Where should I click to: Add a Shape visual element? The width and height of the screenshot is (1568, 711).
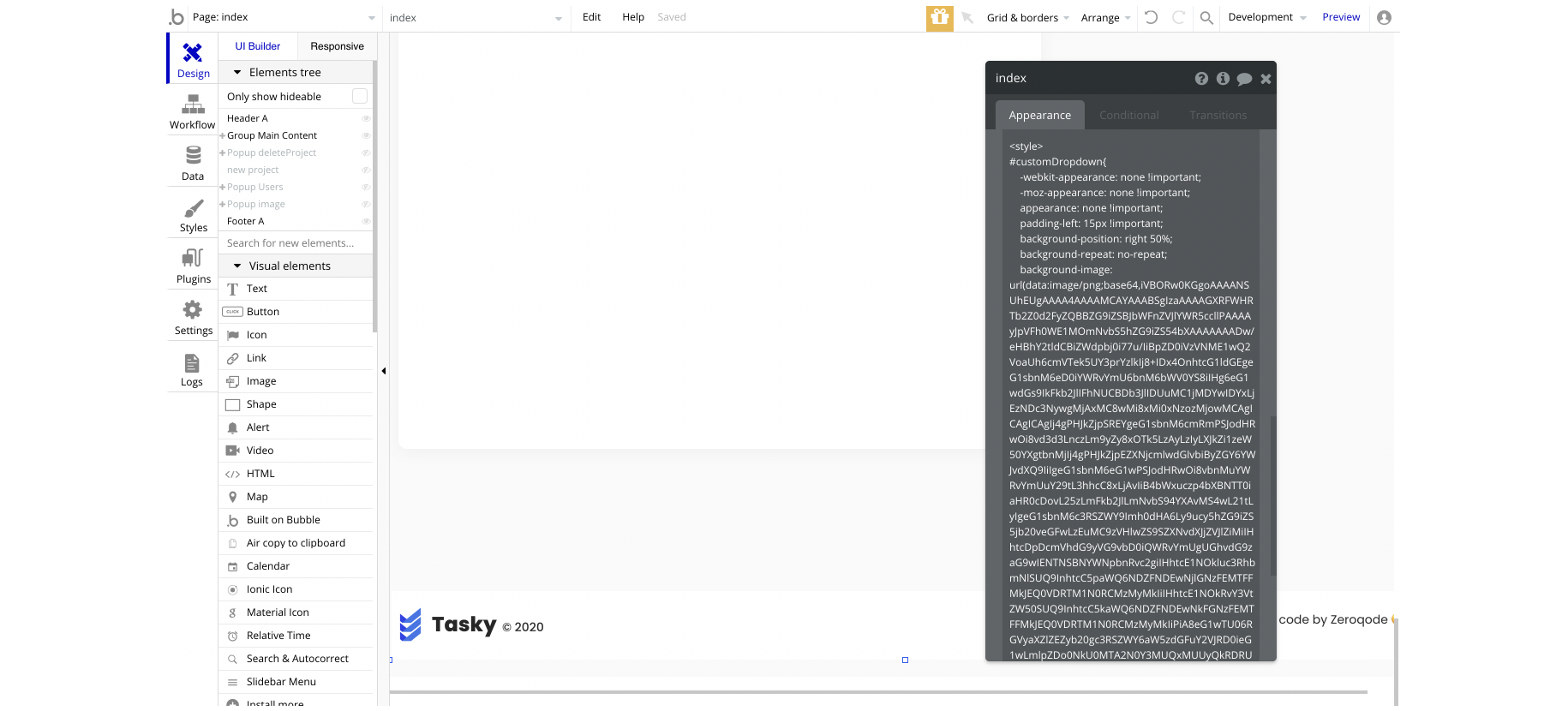point(296,404)
